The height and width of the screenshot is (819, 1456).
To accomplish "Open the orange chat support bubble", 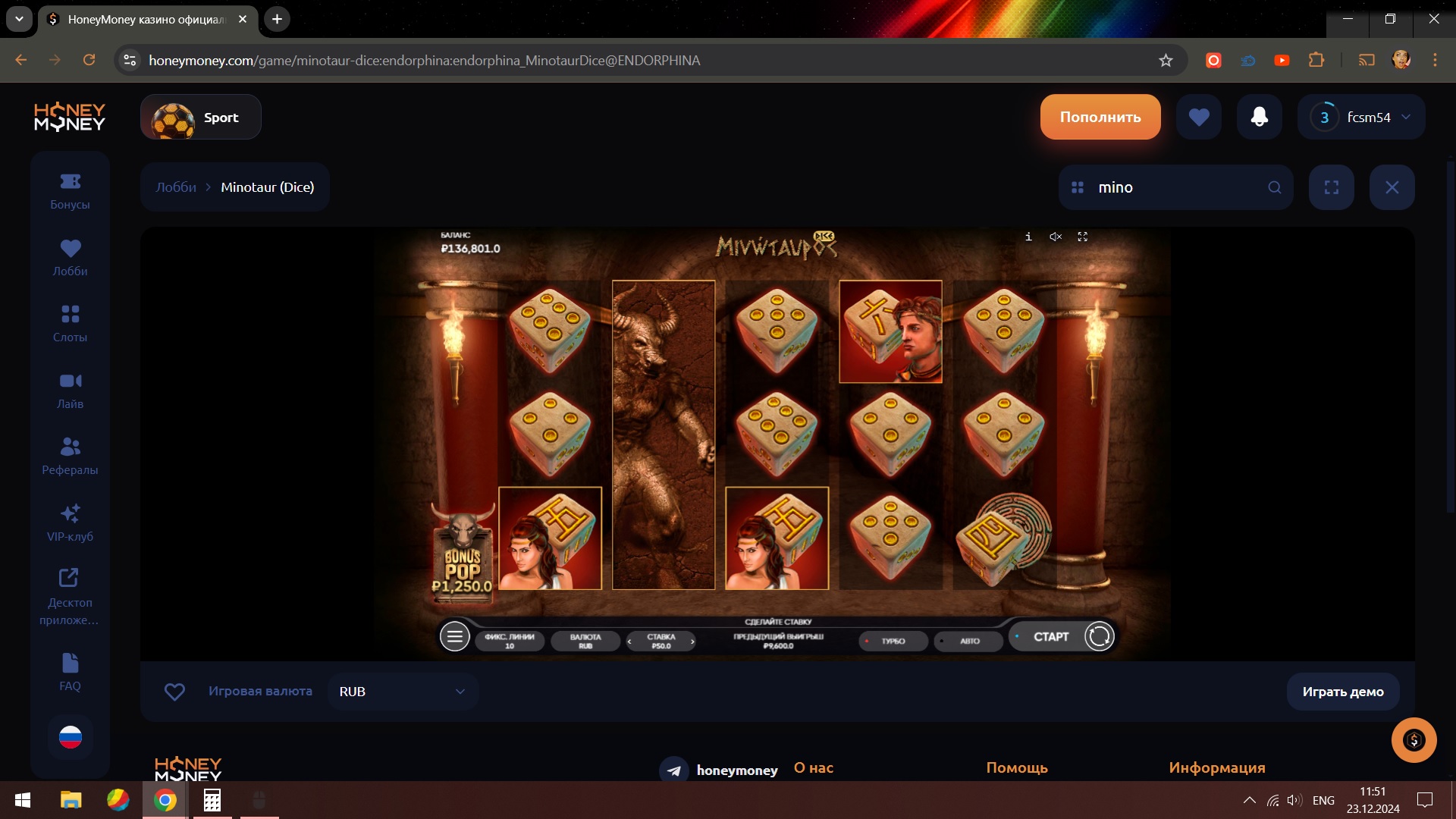I will click(x=1414, y=740).
